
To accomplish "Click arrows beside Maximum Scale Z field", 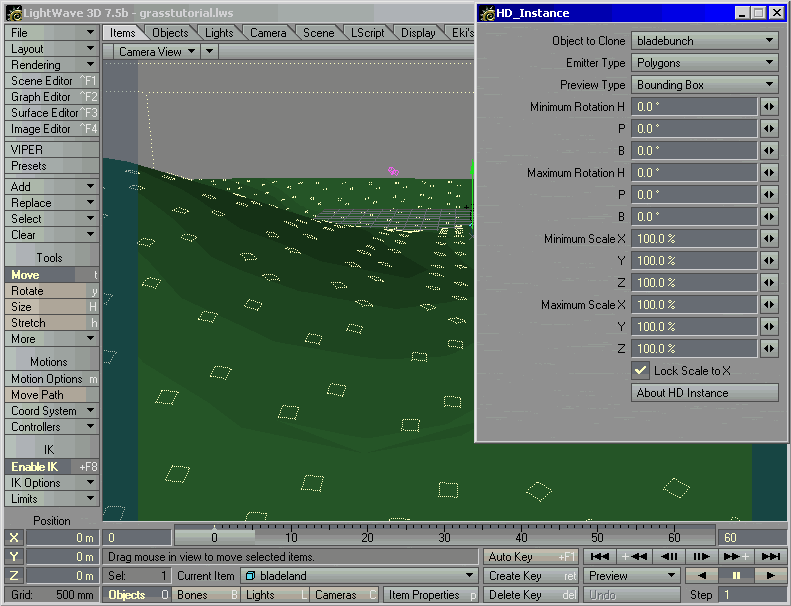I will [769, 348].
